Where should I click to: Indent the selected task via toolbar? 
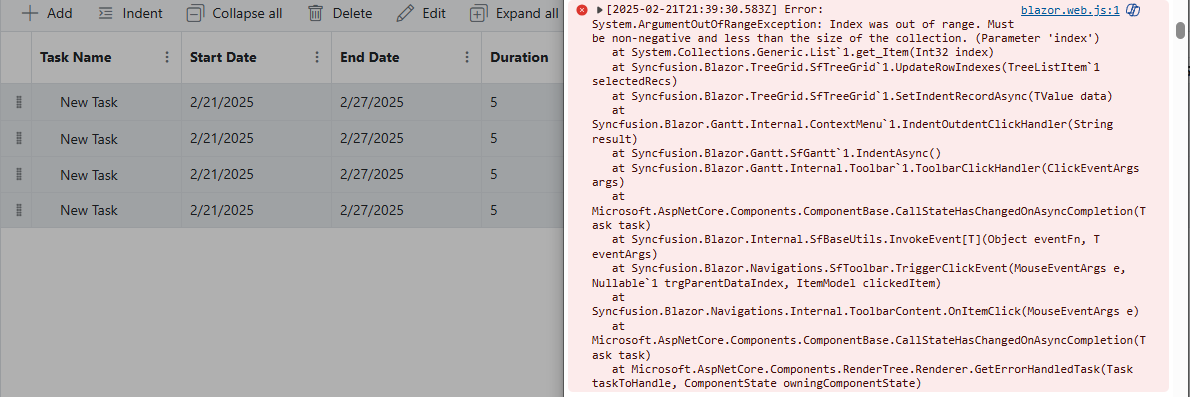[131, 13]
